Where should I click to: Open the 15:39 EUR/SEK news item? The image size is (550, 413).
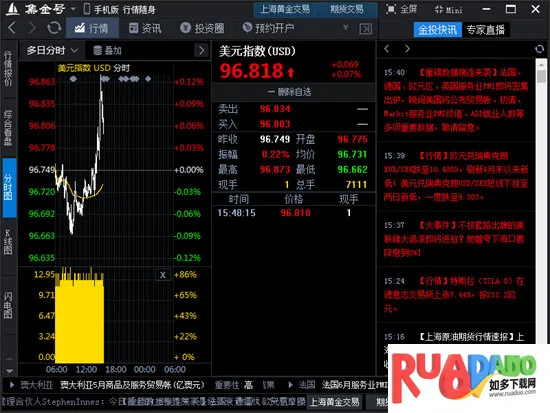[x=456, y=176]
